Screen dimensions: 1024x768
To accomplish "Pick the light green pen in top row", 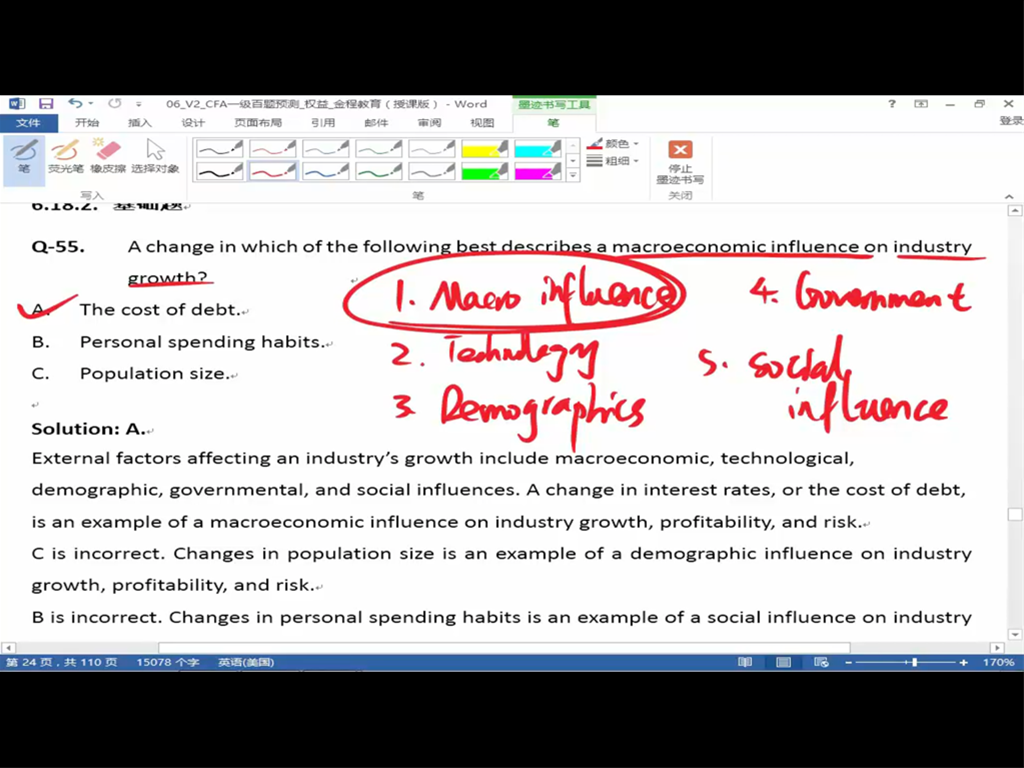I will pos(379,149).
